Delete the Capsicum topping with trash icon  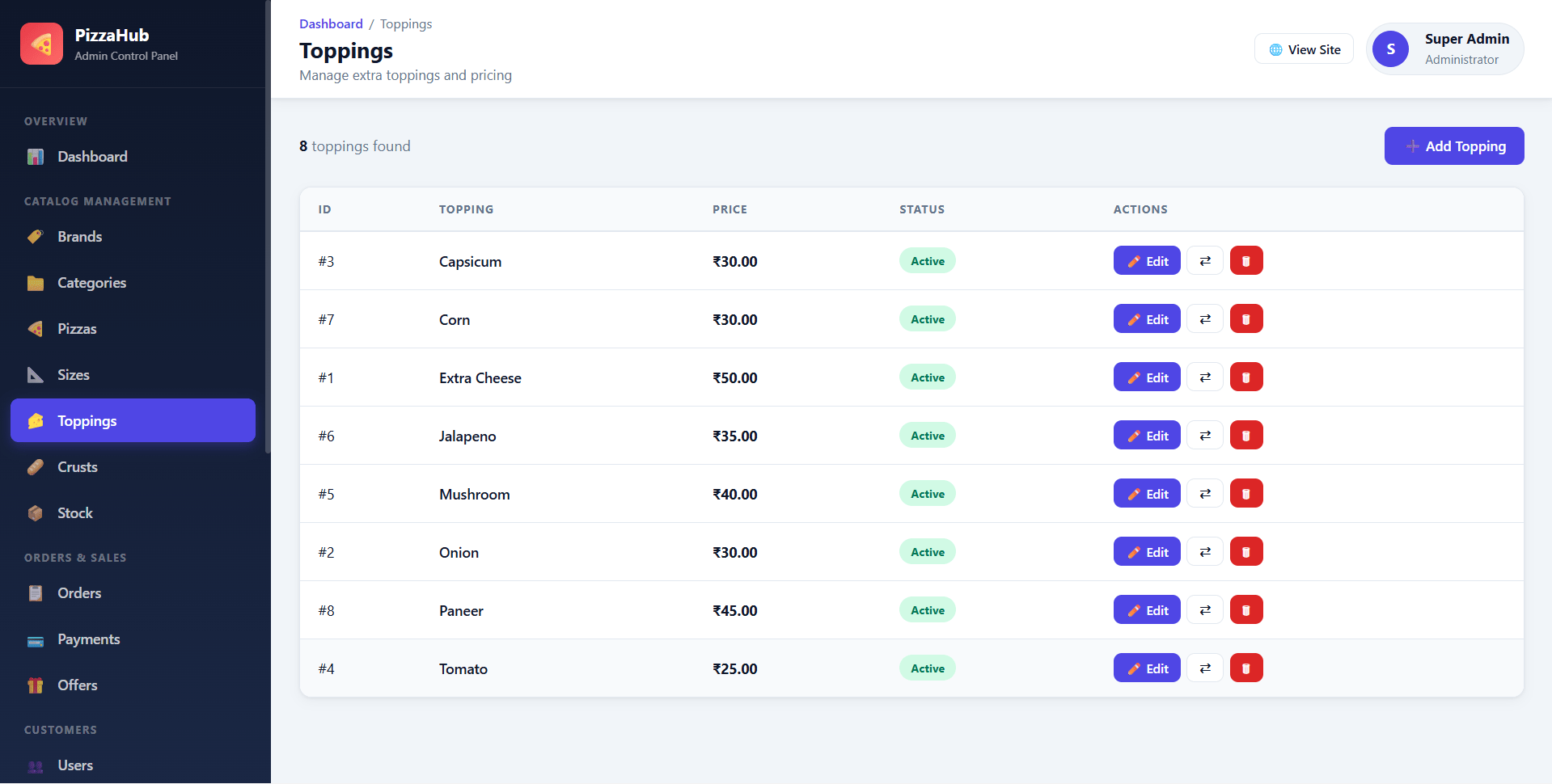pyautogui.click(x=1246, y=261)
